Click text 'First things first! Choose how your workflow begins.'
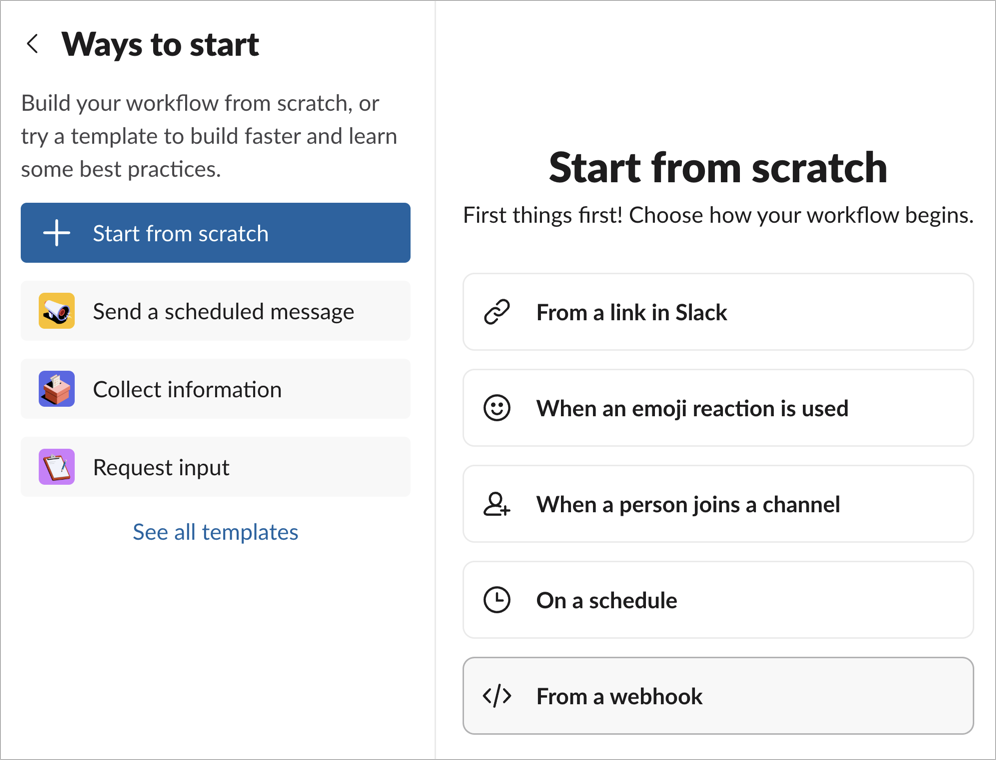The width and height of the screenshot is (996, 760). pos(718,215)
